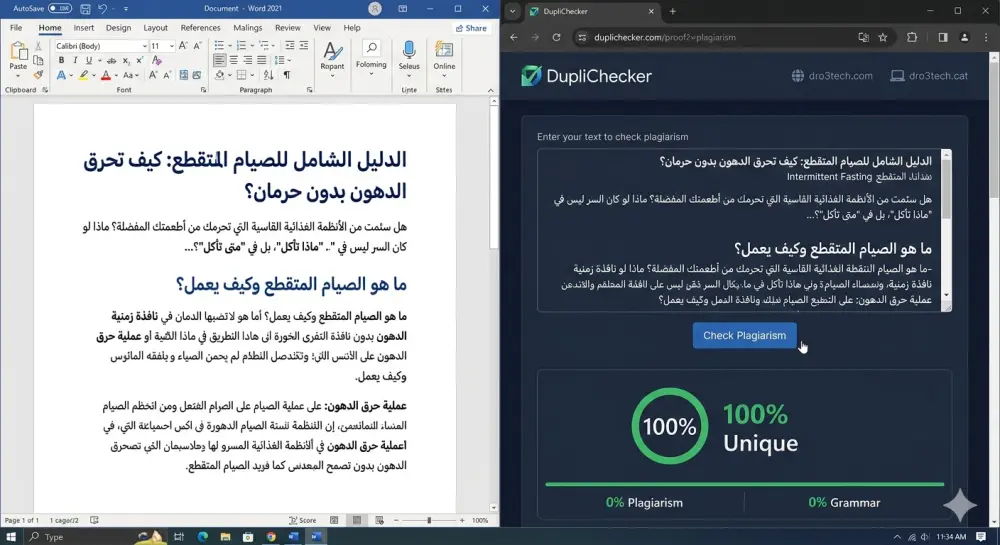Viewport: 1000px width, 545px height.
Task: Click the Bullets list icon
Action: [219, 46]
